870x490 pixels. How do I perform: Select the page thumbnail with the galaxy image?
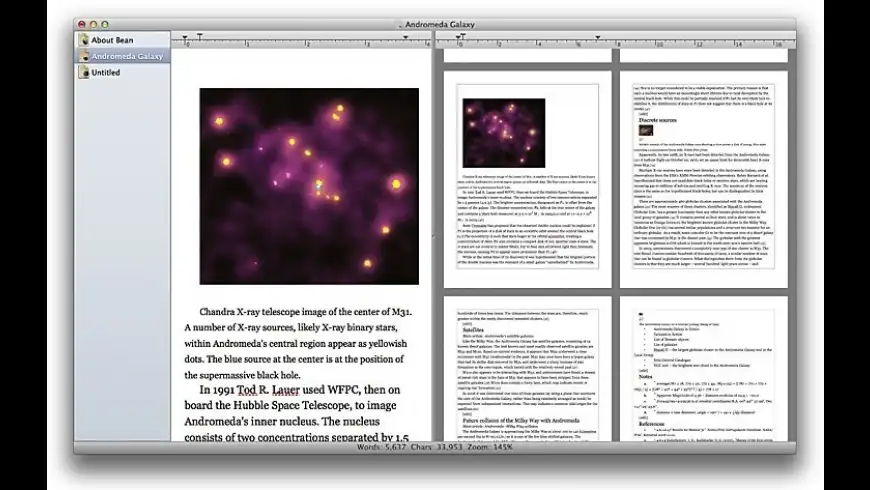[x=528, y=179]
